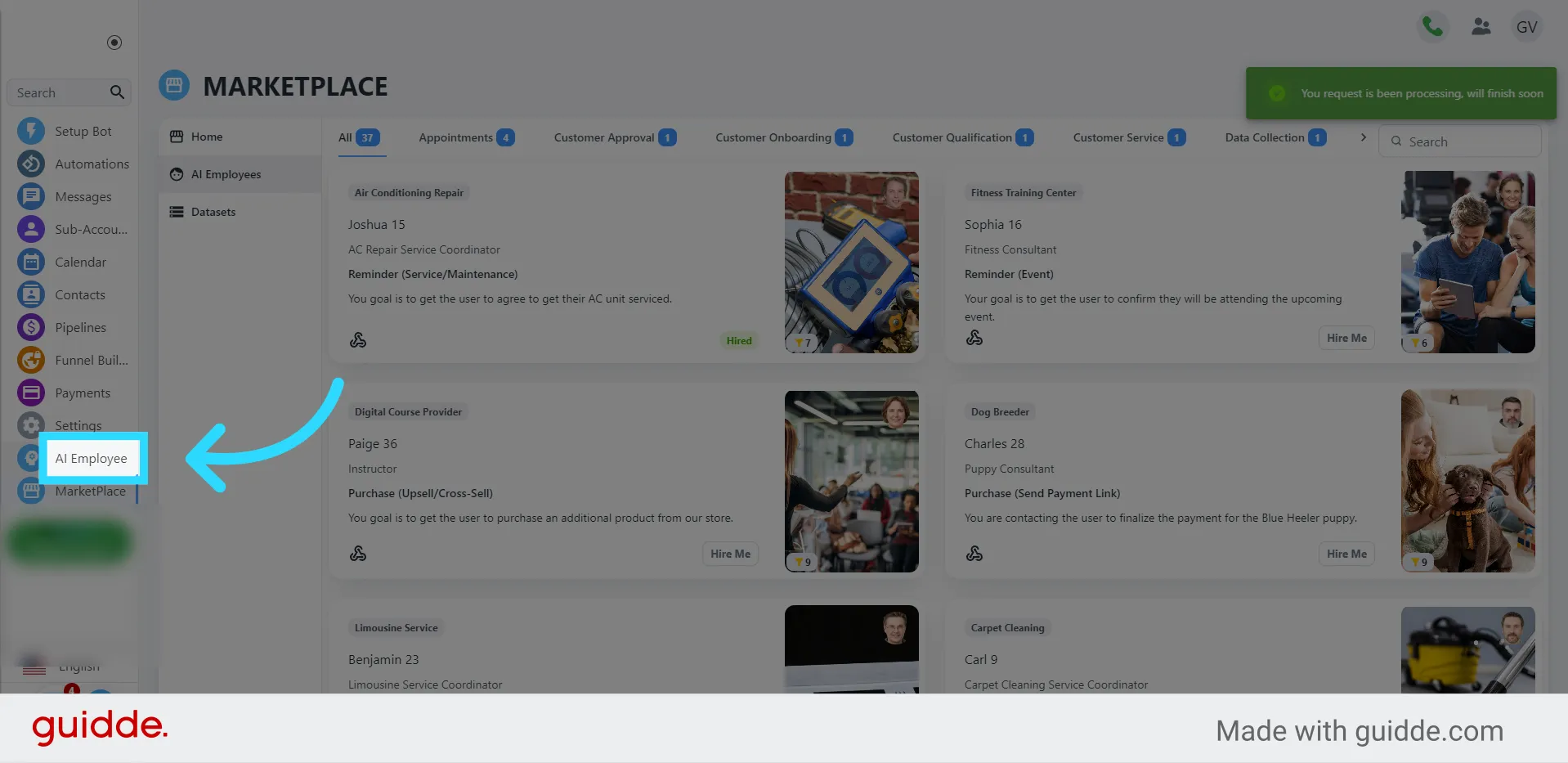Open the Contacts icon in sidebar
Screen dimensions: 1568x763
pyautogui.click(x=31, y=294)
